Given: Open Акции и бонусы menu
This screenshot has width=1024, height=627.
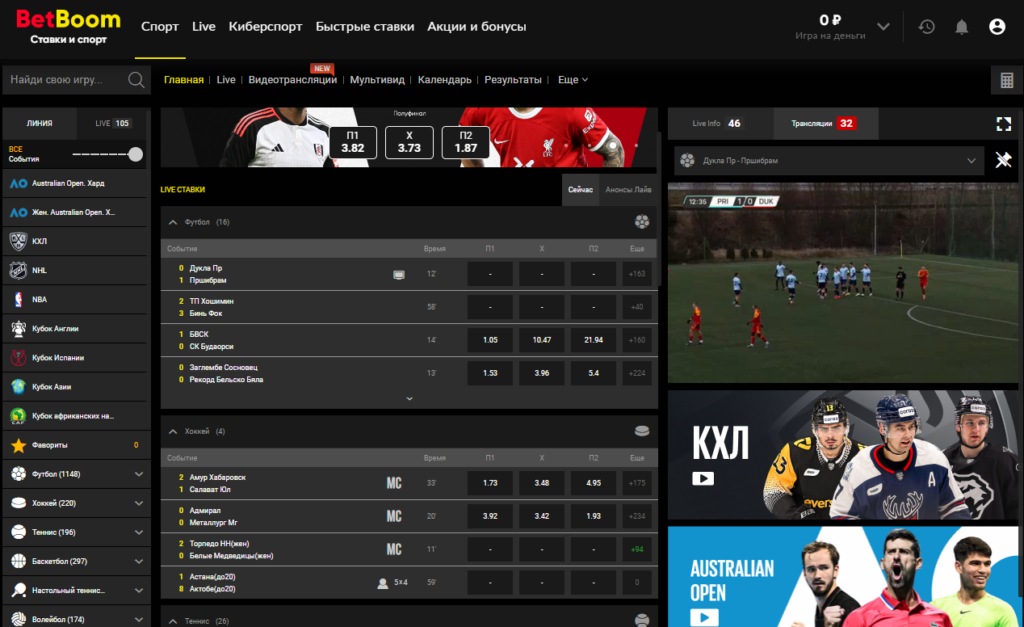Looking at the screenshot, I should (x=477, y=27).
